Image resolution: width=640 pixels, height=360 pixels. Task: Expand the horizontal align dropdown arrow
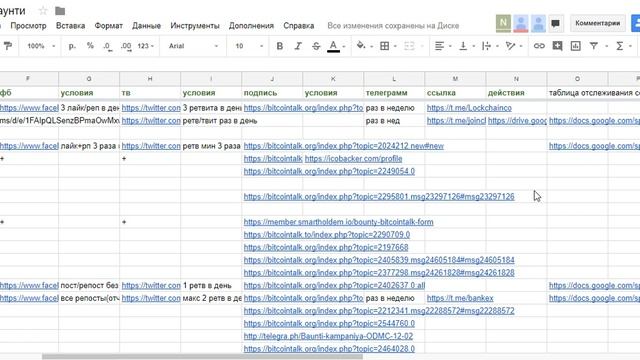click(450, 47)
